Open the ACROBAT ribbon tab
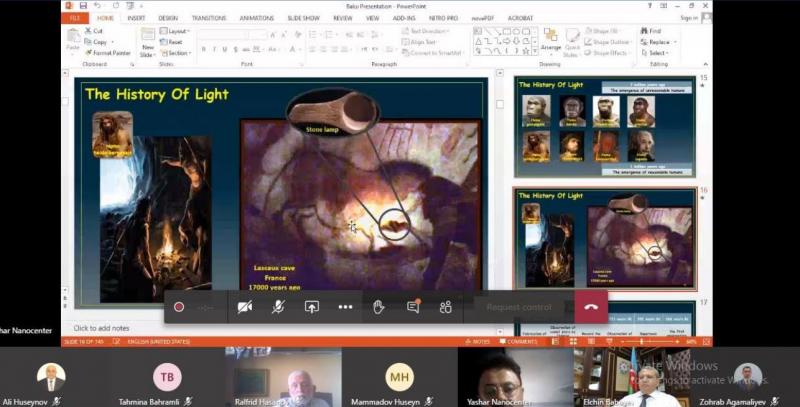This screenshot has width=800, height=407. point(520,18)
